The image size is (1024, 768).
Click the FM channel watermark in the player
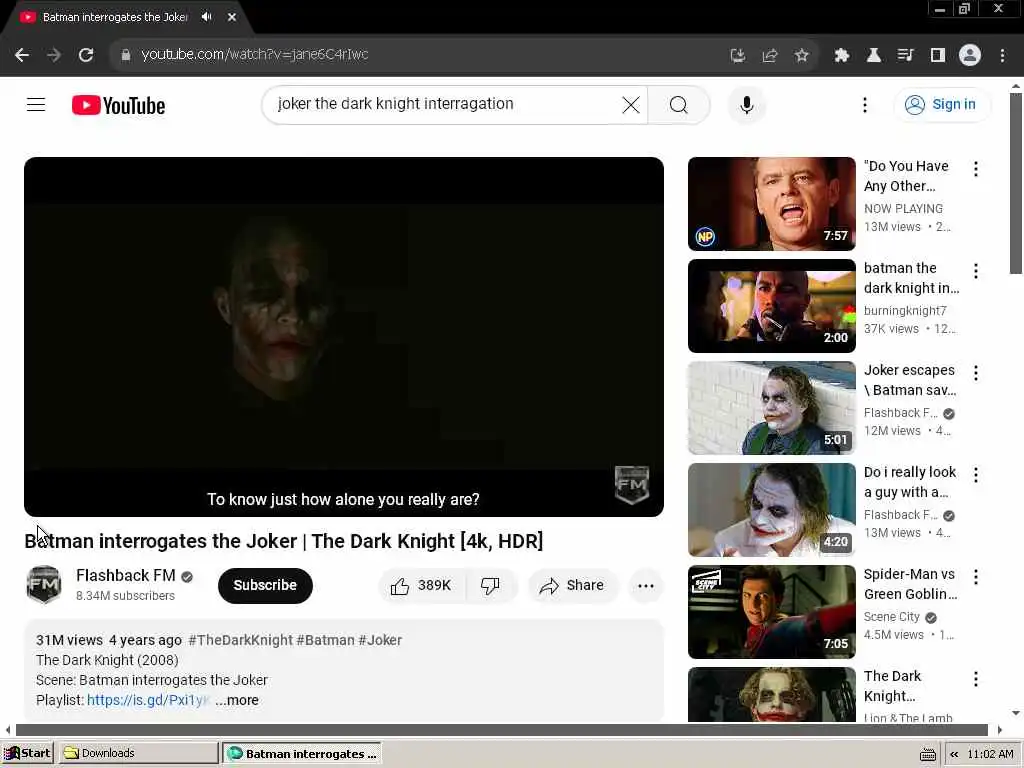click(x=632, y=485)
